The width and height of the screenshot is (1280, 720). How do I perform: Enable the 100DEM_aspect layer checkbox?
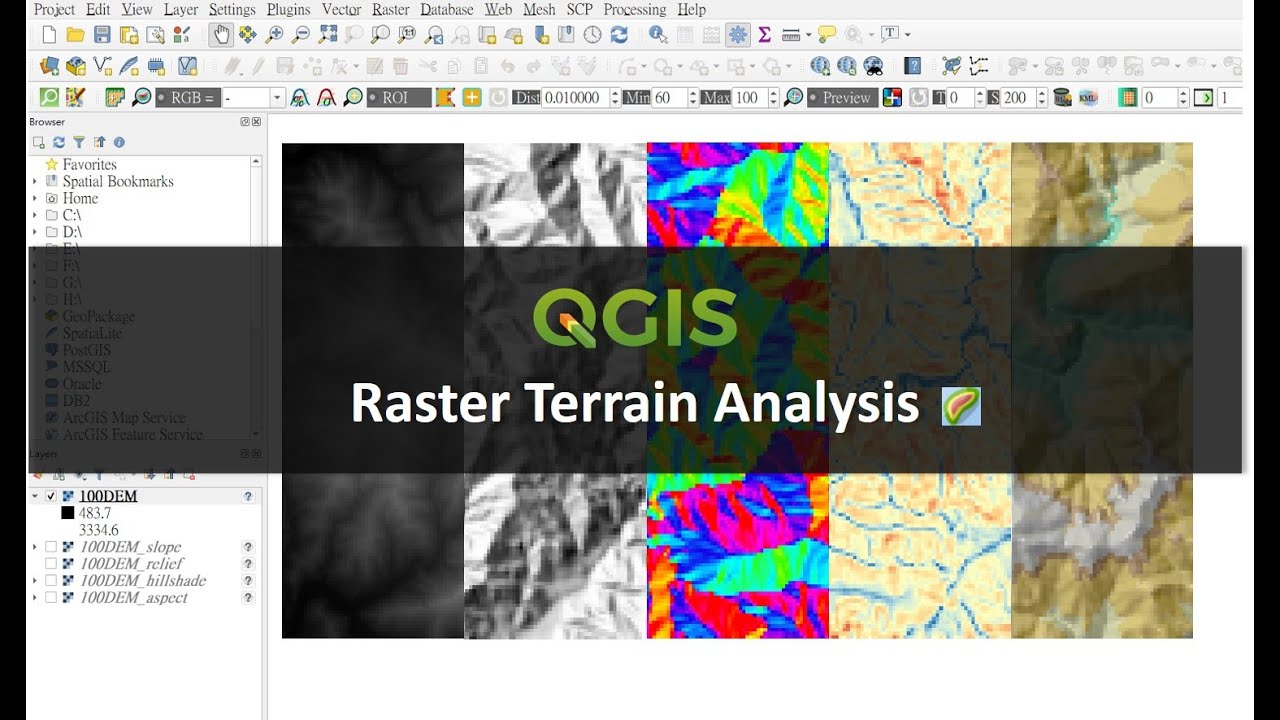coord(51,598)
